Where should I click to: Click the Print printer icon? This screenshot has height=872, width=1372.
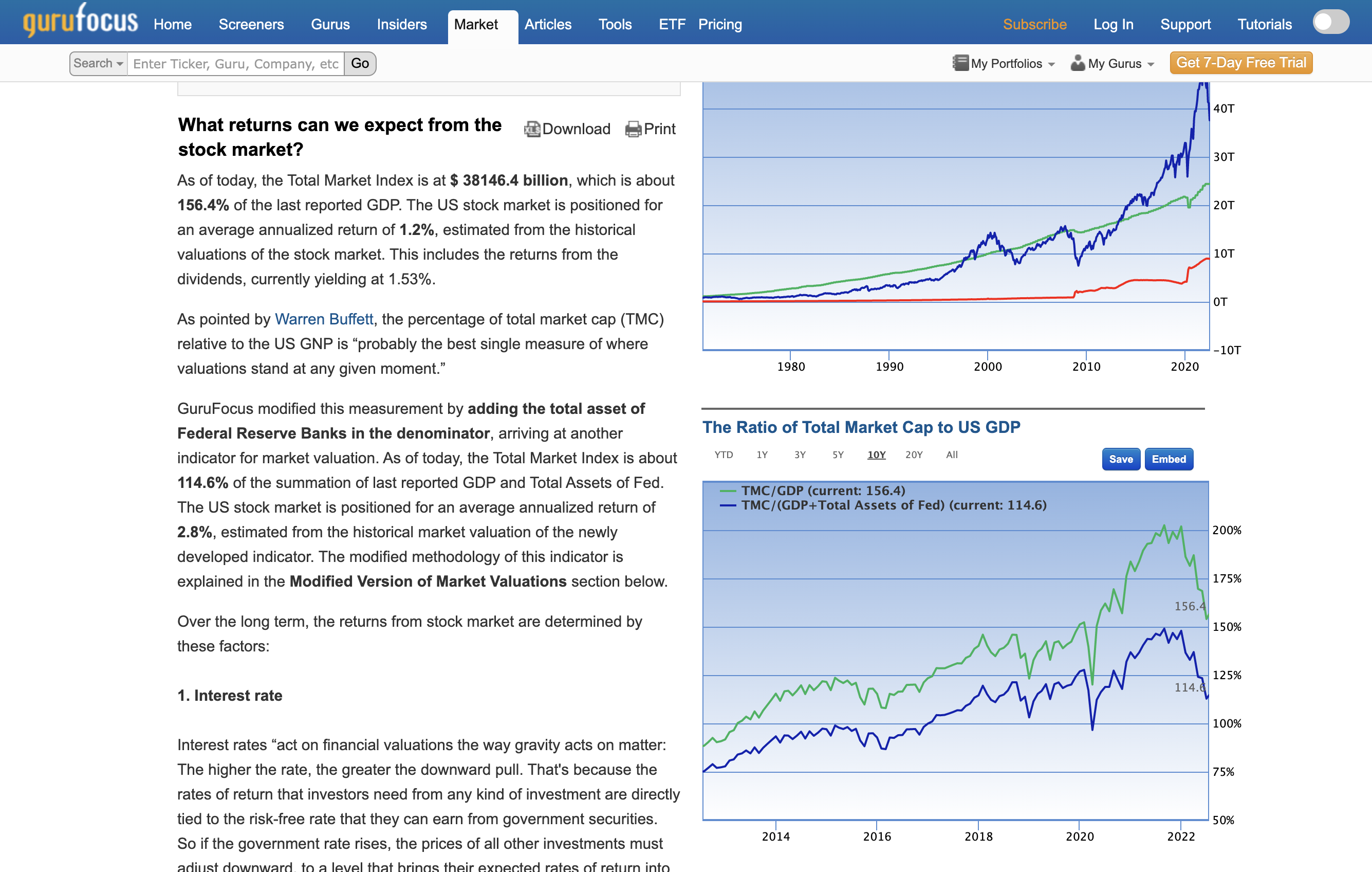[x=633, y=130]
